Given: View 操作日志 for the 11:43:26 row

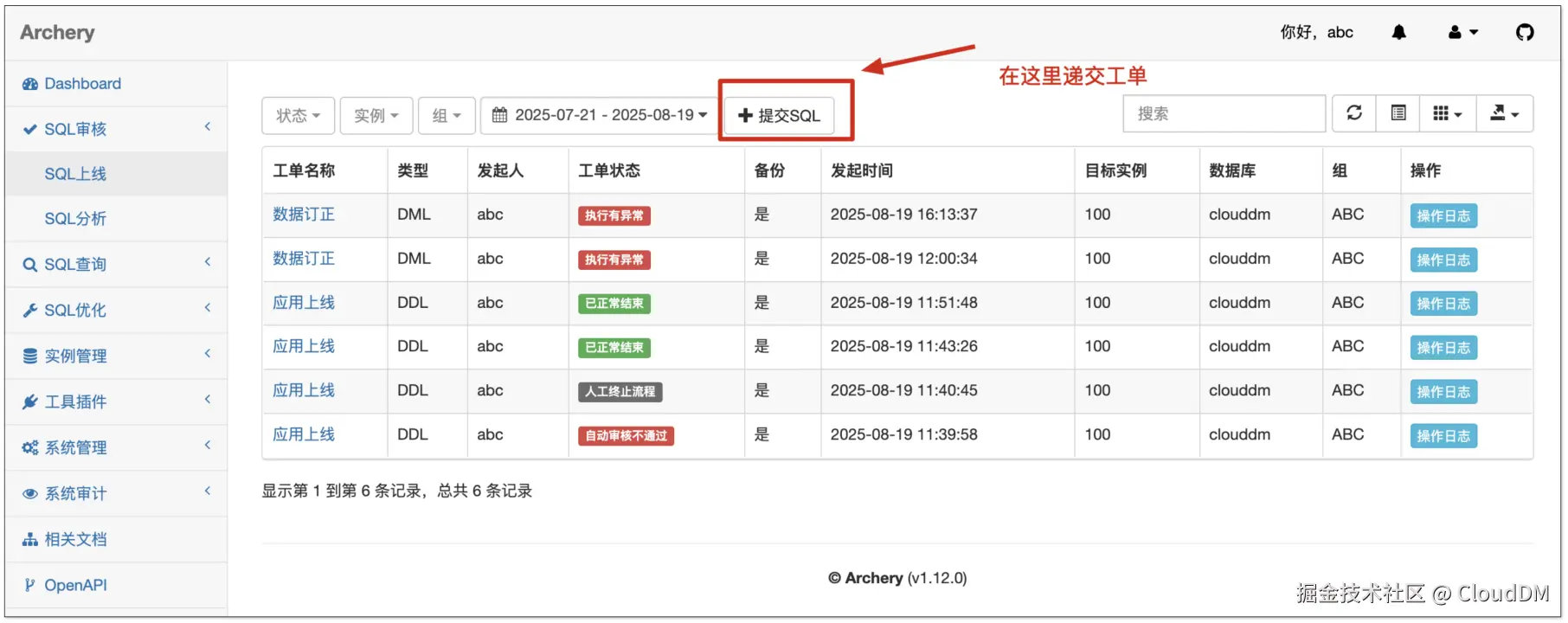Looking at the screenshot, I should (x=1443, y=348).
